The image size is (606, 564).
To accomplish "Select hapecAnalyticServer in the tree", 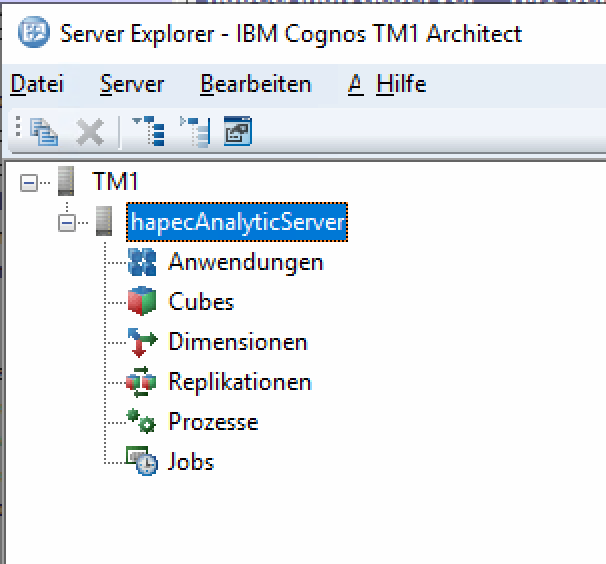I will tap(237, 222).
